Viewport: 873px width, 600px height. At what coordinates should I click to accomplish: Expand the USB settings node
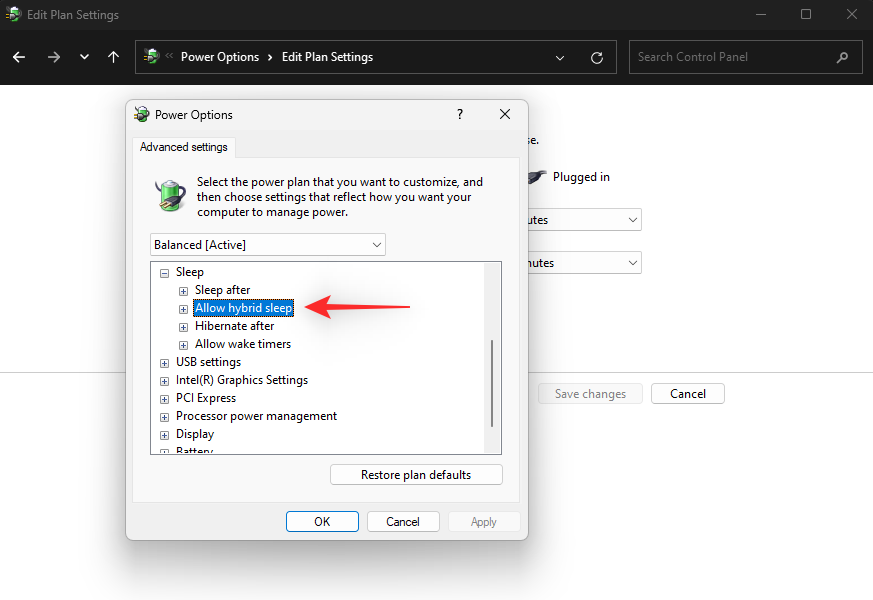[164, 363]
